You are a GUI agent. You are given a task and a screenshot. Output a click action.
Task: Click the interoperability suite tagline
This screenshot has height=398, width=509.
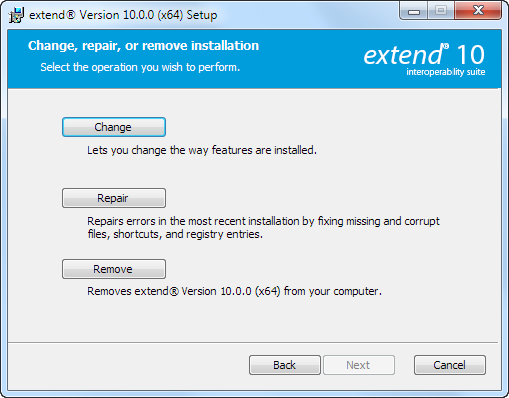pos(446,72)
